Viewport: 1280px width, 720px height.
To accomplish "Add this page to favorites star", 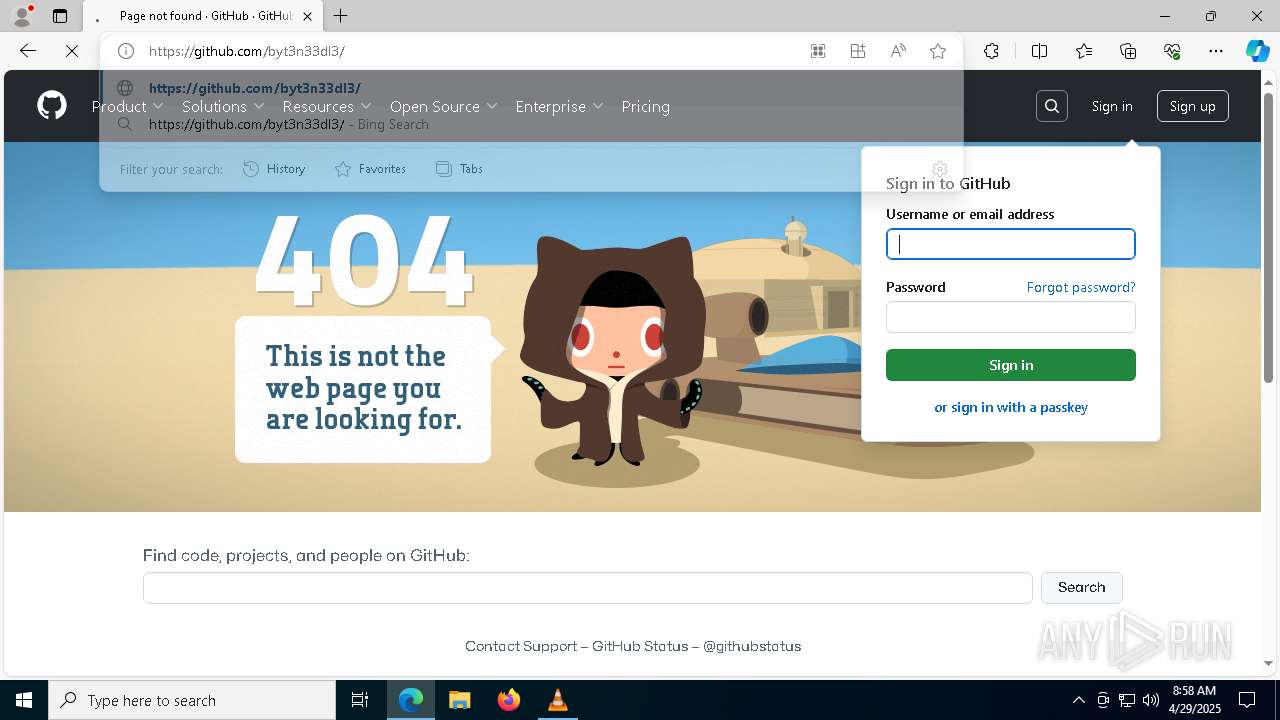I will [938, 51].
